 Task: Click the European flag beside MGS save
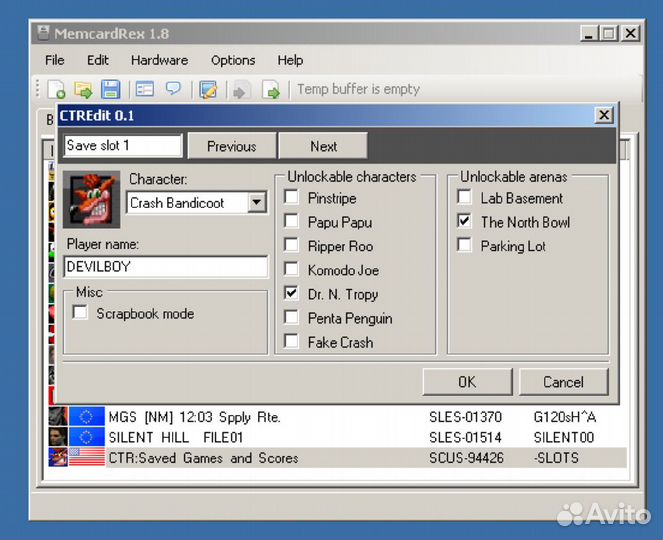tap(87, 417)
